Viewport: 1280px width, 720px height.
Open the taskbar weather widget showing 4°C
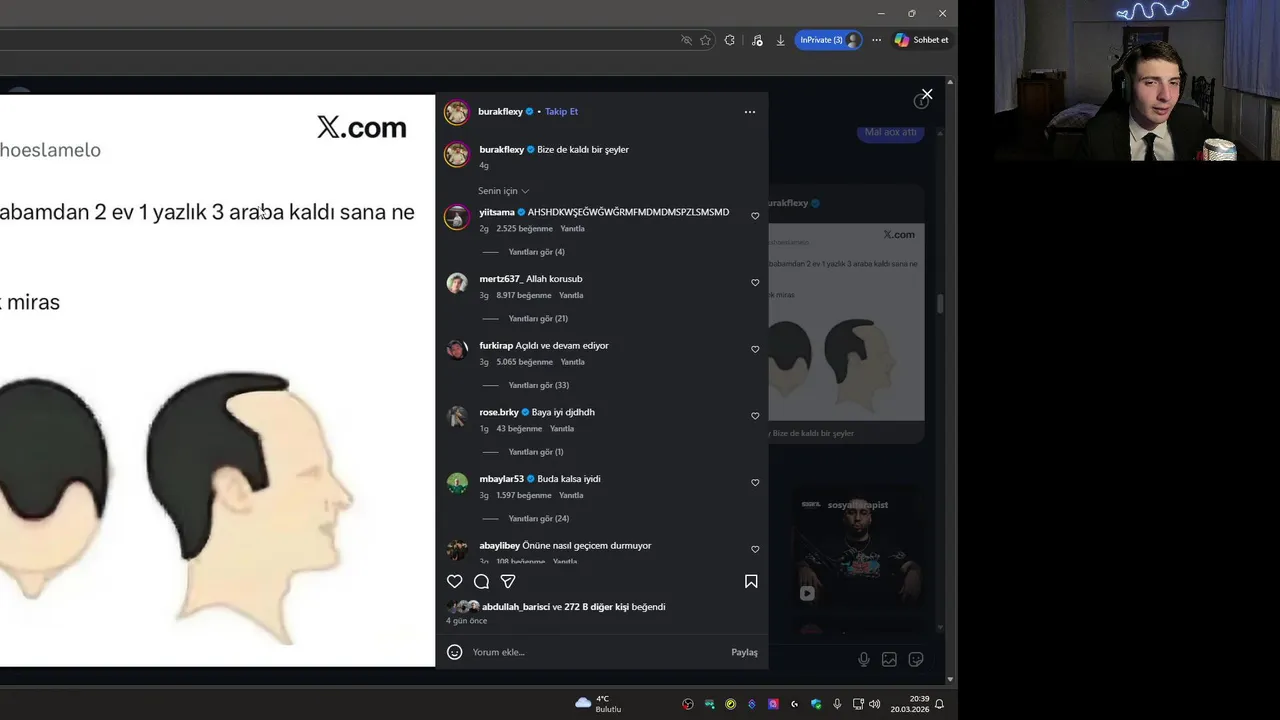[598, 704]
